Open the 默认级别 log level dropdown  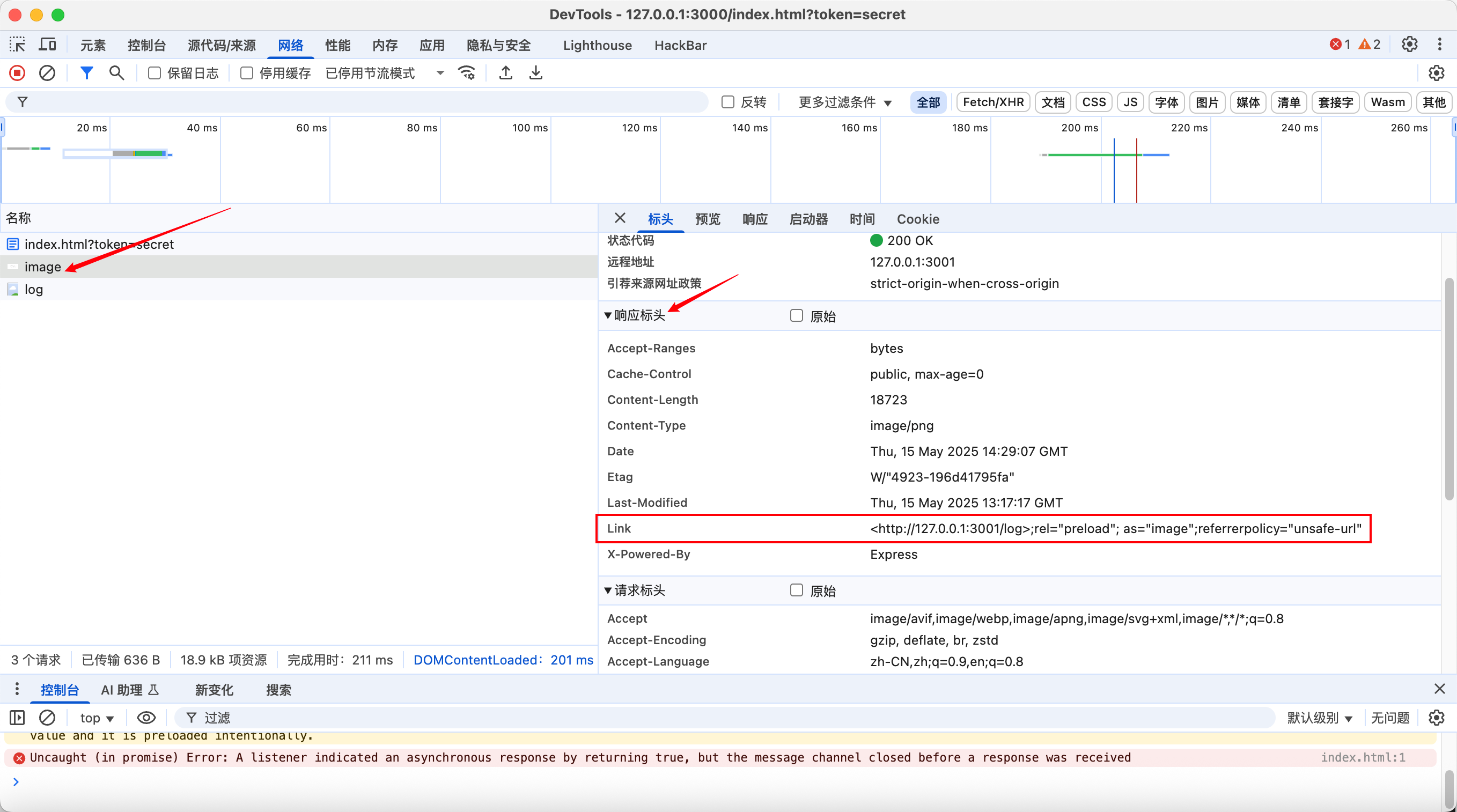[x=1319, y=718]
